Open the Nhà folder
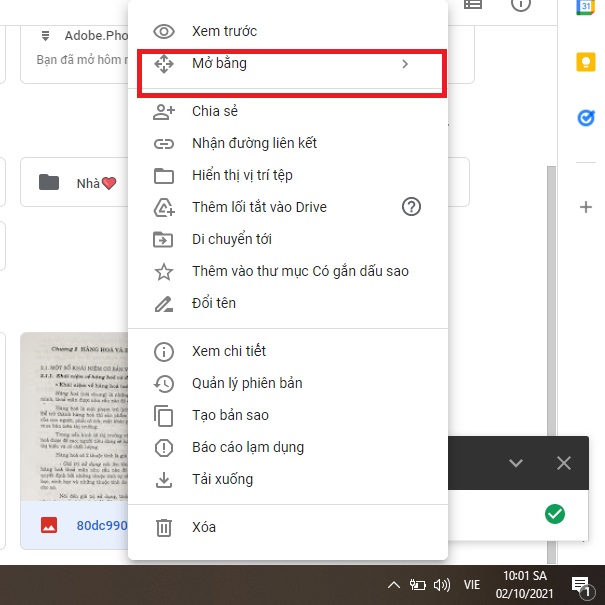This screenshot has width=605, height=605. coord(74,182)
